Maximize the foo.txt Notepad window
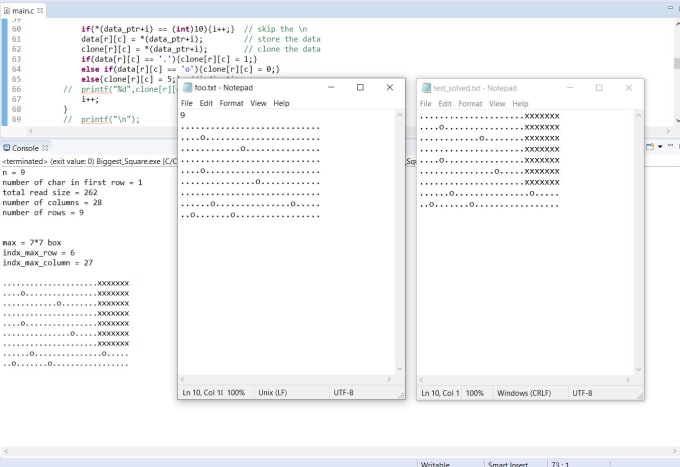This screenshot has width=680, height=467. point(360,87)
